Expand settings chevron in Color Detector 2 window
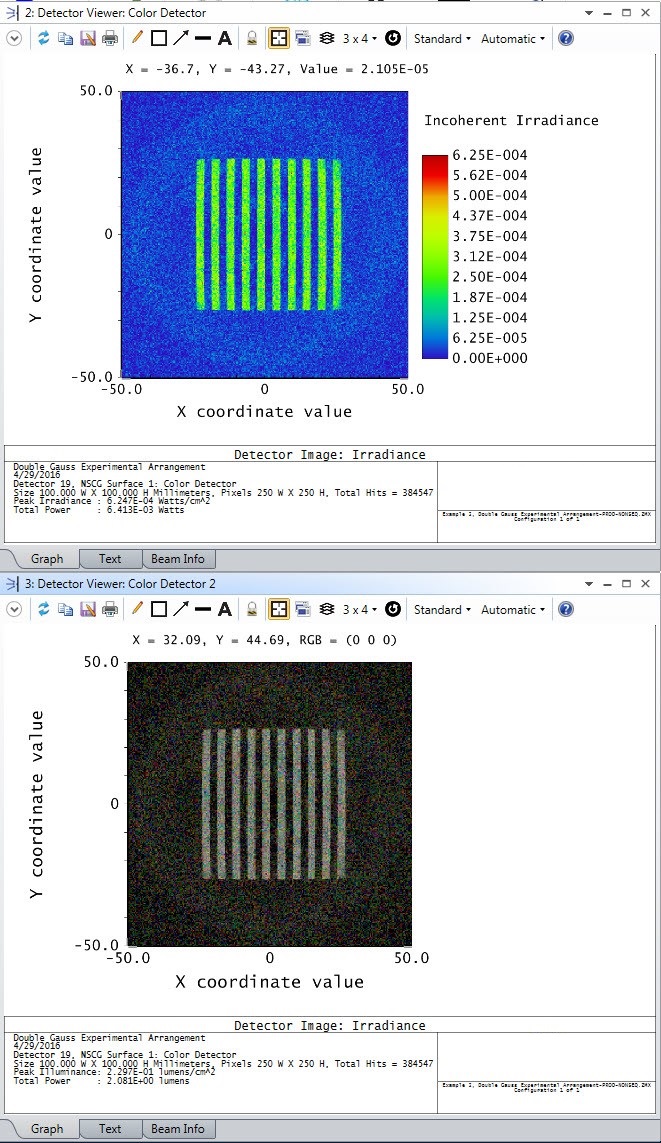The image size is (661, 1143). point(14,609)
